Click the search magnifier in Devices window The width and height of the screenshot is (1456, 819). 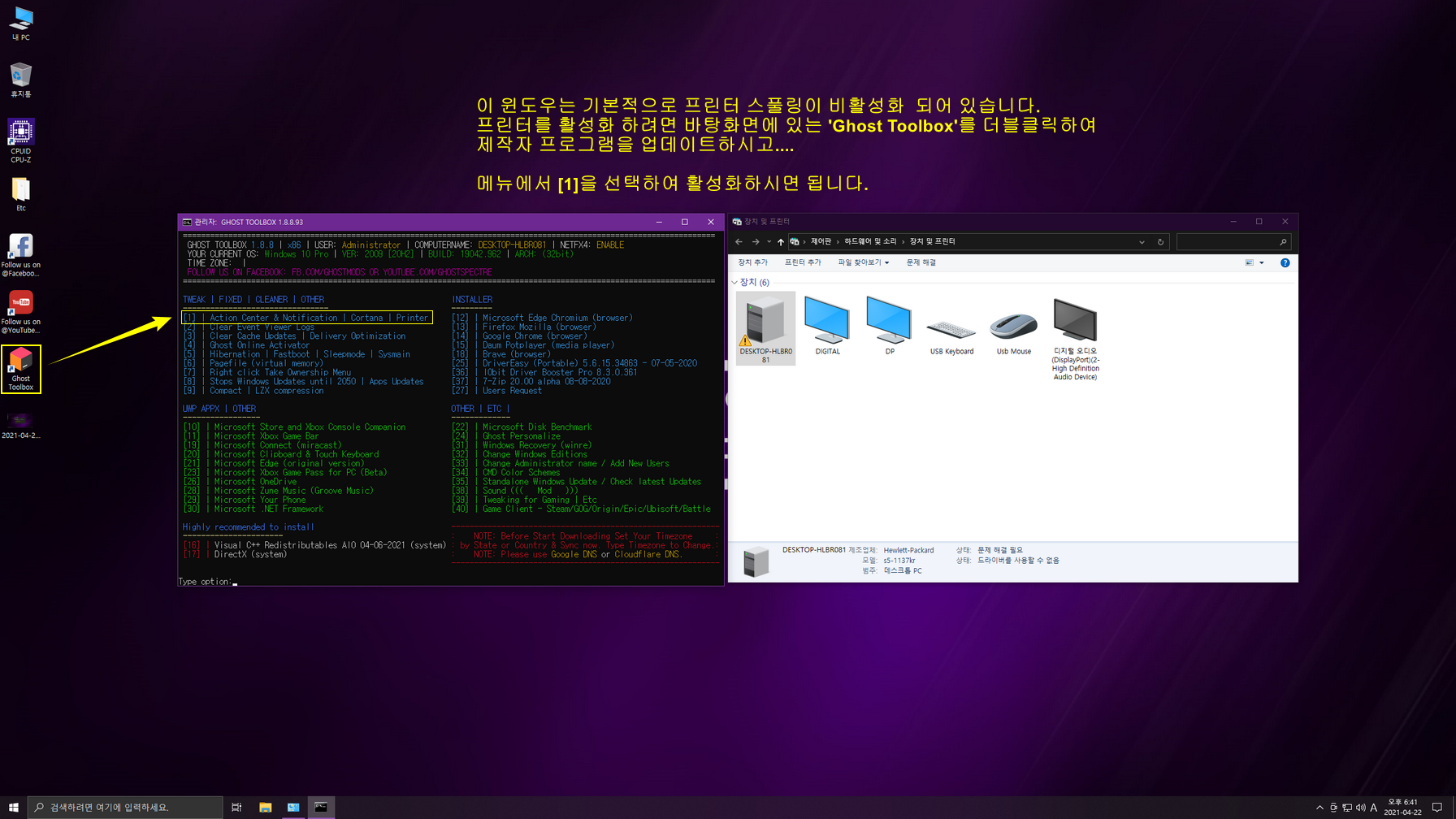click(1283, 242)
